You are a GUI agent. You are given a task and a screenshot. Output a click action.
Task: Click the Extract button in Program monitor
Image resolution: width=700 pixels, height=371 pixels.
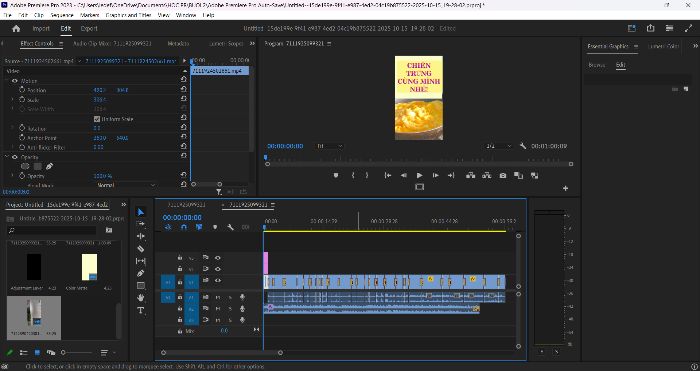(x=486, y=175)
